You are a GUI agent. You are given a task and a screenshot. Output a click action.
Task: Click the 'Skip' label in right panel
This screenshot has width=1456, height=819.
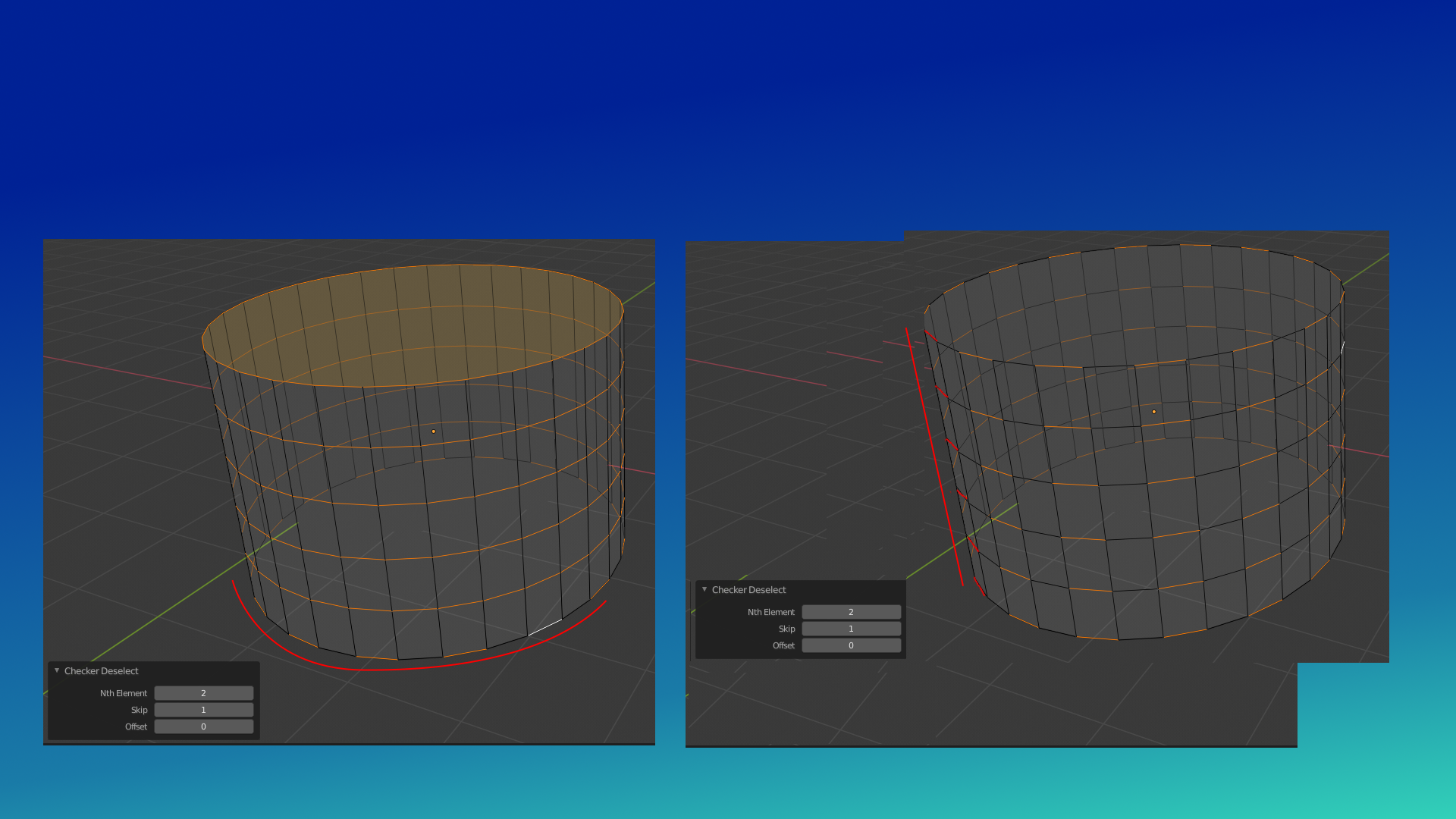pyautogui.click(x=787, y=629)
